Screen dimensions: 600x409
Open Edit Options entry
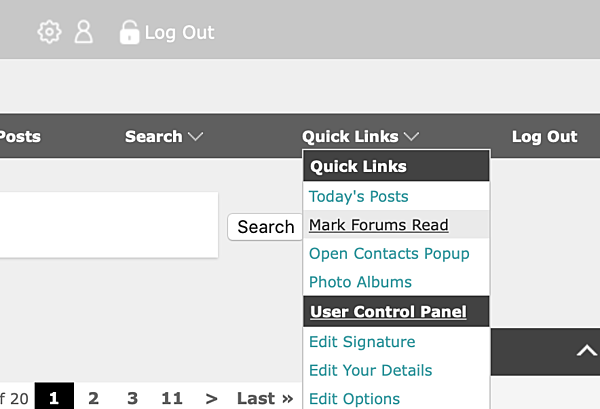pos(354,398)
